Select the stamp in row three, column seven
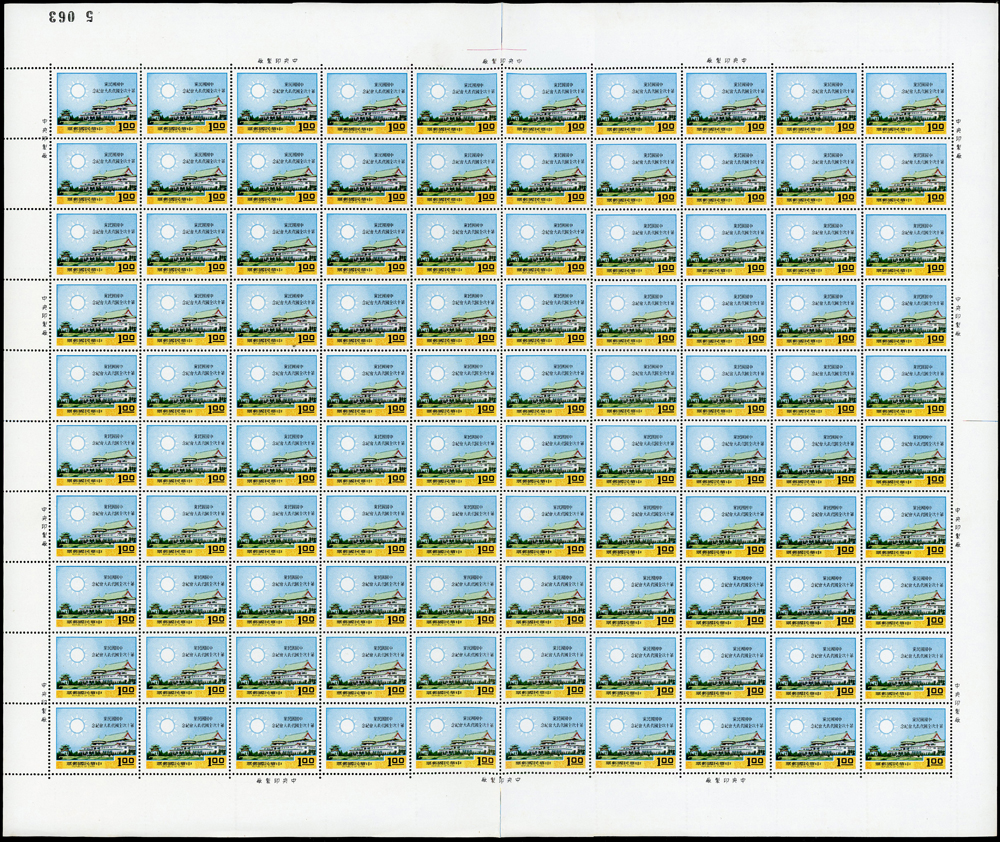This screenshot has height=842, width=1000. 636,244
